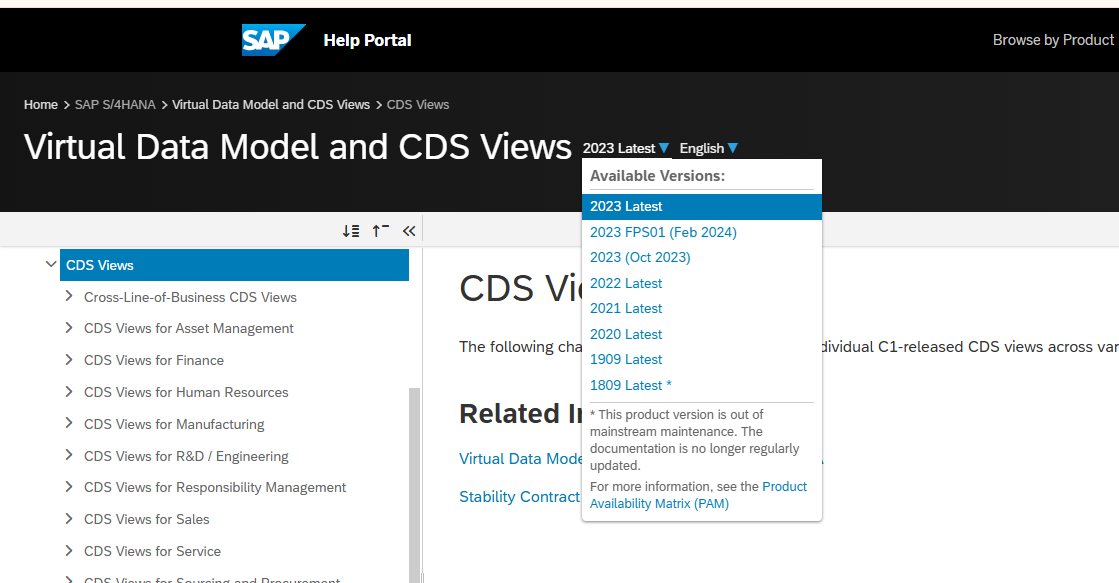Click the collapse-all tree icon

click(x=380, y=231)
